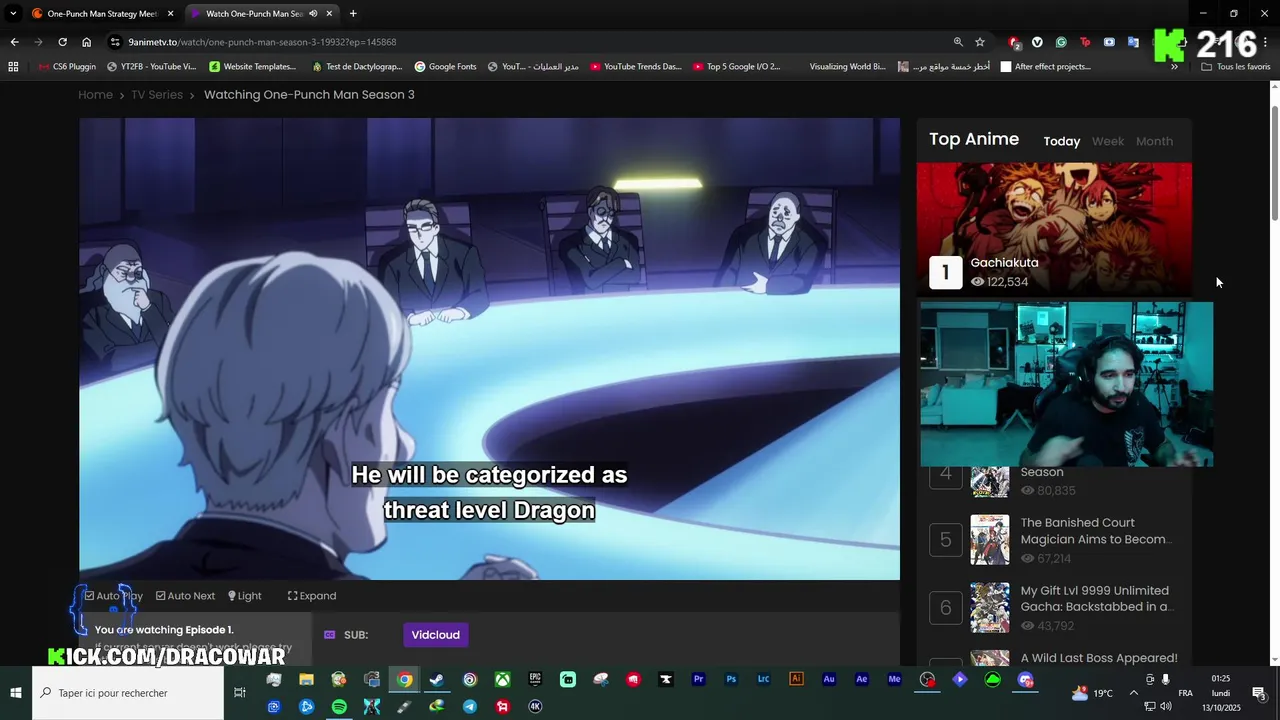The image size is (1280, 720).
Task: Open a new browser tab with plus
Action: click(353, 14)
